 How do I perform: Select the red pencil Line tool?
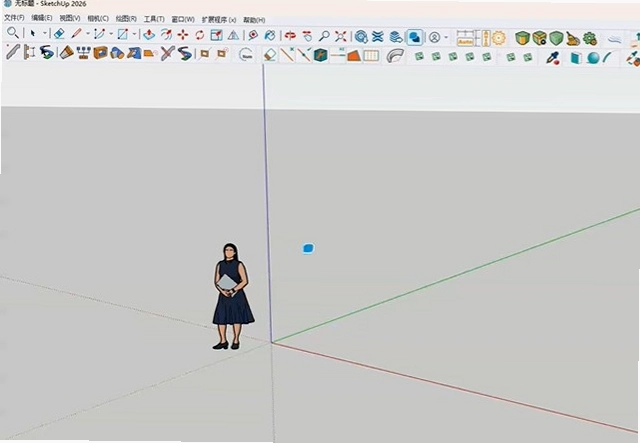coord(76,33)
